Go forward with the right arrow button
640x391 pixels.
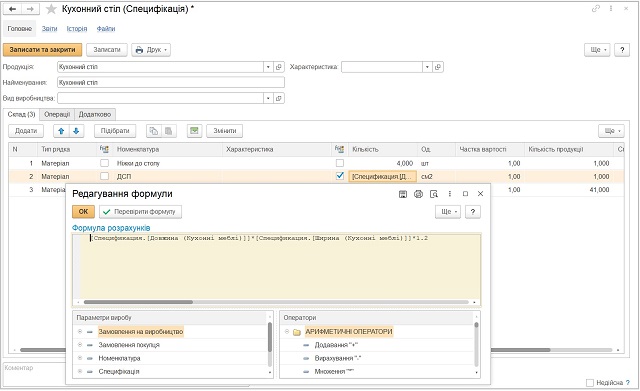30,9
